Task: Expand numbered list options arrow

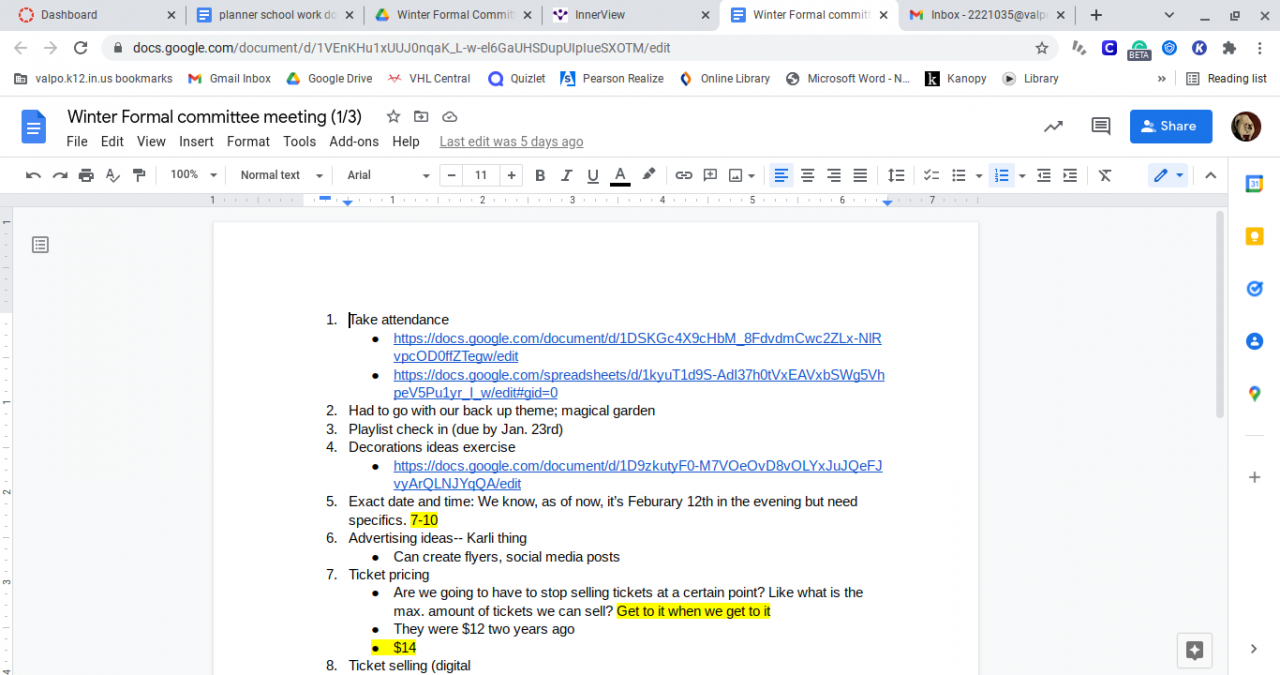Action: pos(1021,175)
